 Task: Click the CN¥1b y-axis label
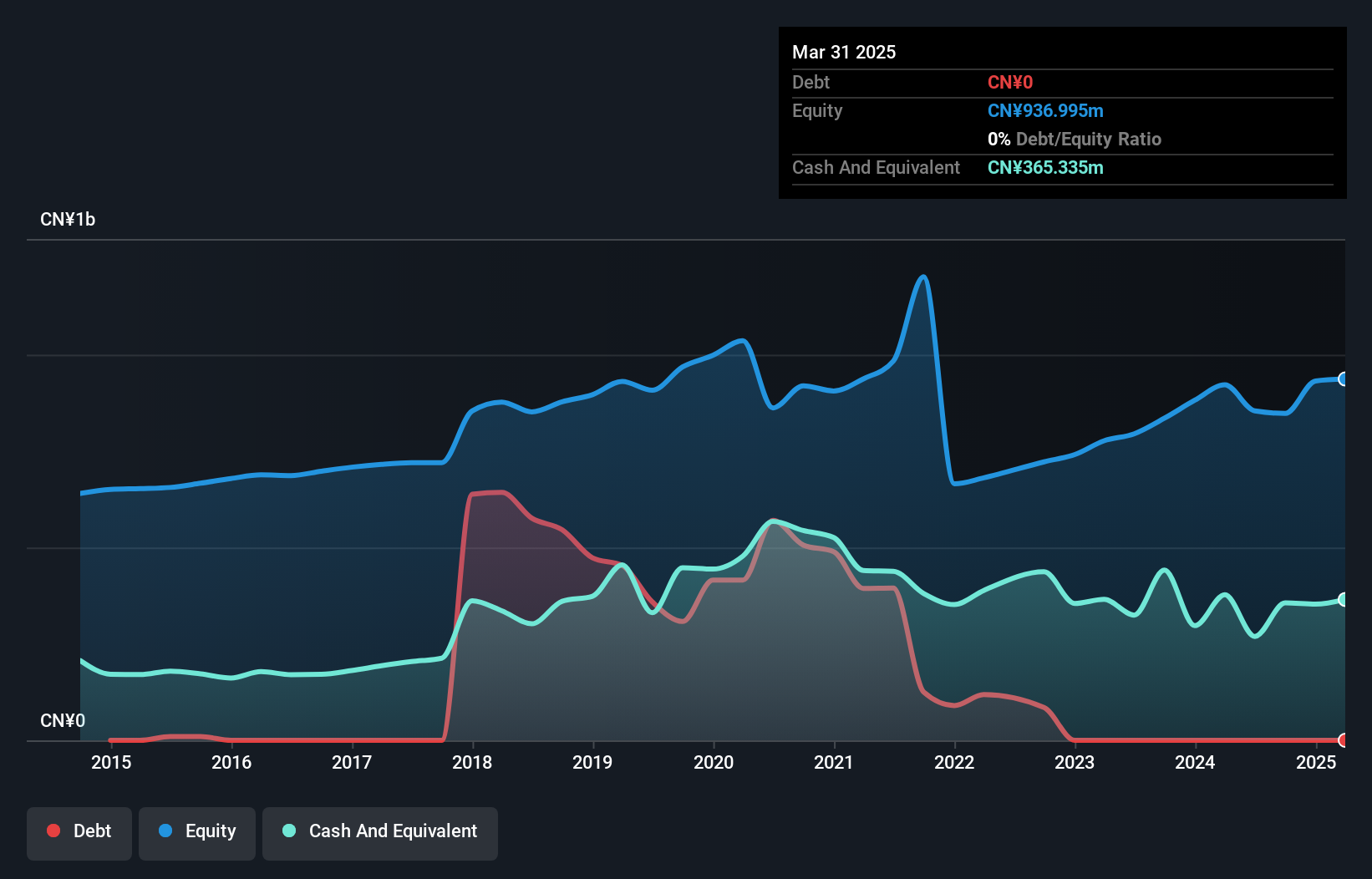(x=68, y=219)
